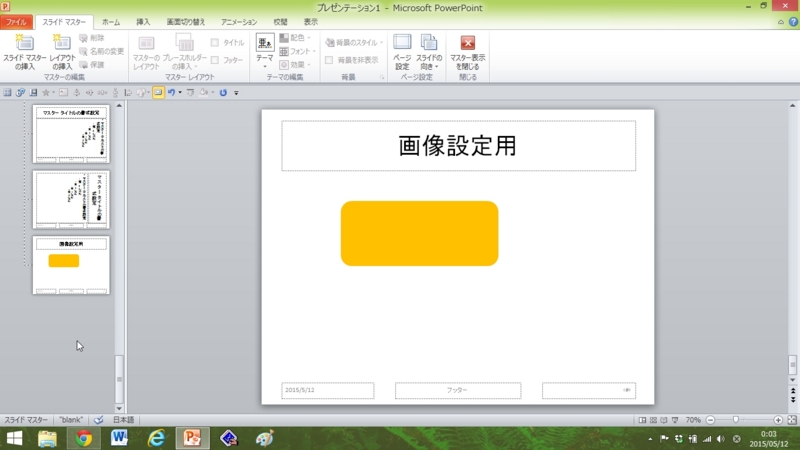Open Customize Quick Access Toolbar arrow
Viewport: 800px width, 450px height.
pos(236,93)
